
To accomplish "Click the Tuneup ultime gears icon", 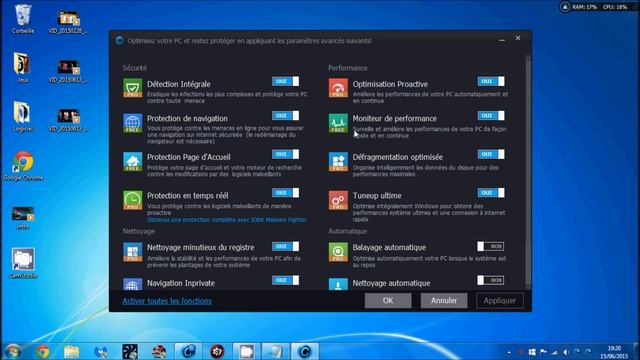I will [x=338, y=200].
